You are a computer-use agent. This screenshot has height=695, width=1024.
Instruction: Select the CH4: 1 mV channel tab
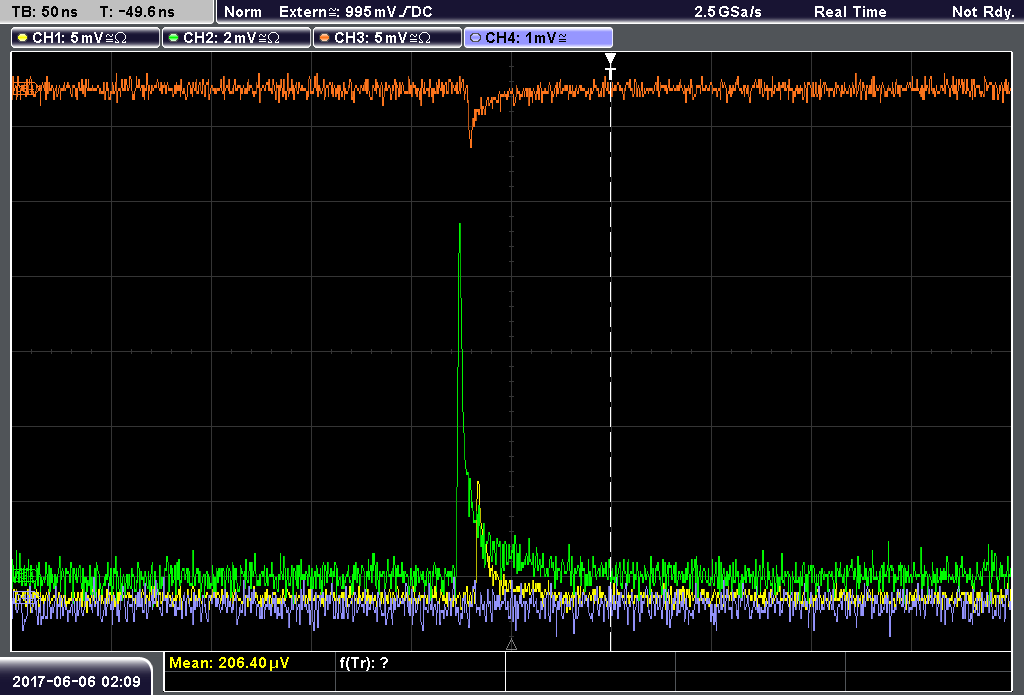538,38
